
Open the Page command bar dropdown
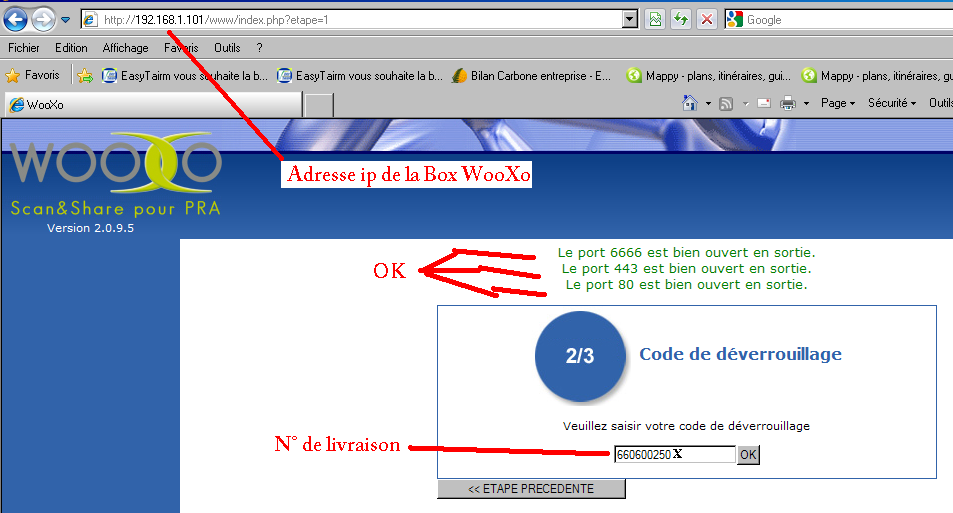[838, 103]
